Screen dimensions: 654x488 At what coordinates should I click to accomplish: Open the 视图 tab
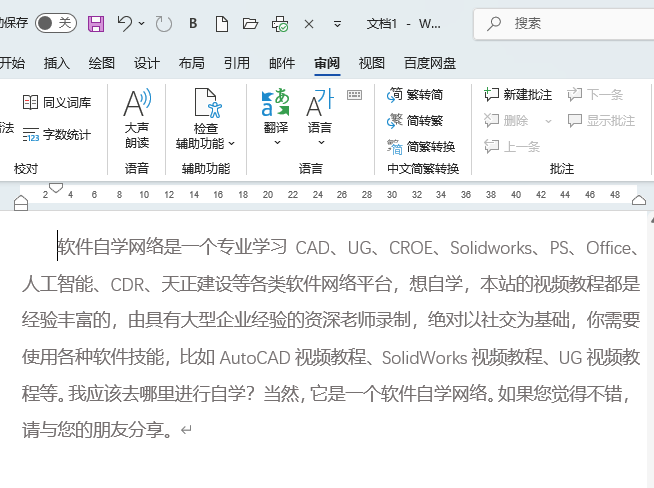pyautogui.click(x=372, y=63)
